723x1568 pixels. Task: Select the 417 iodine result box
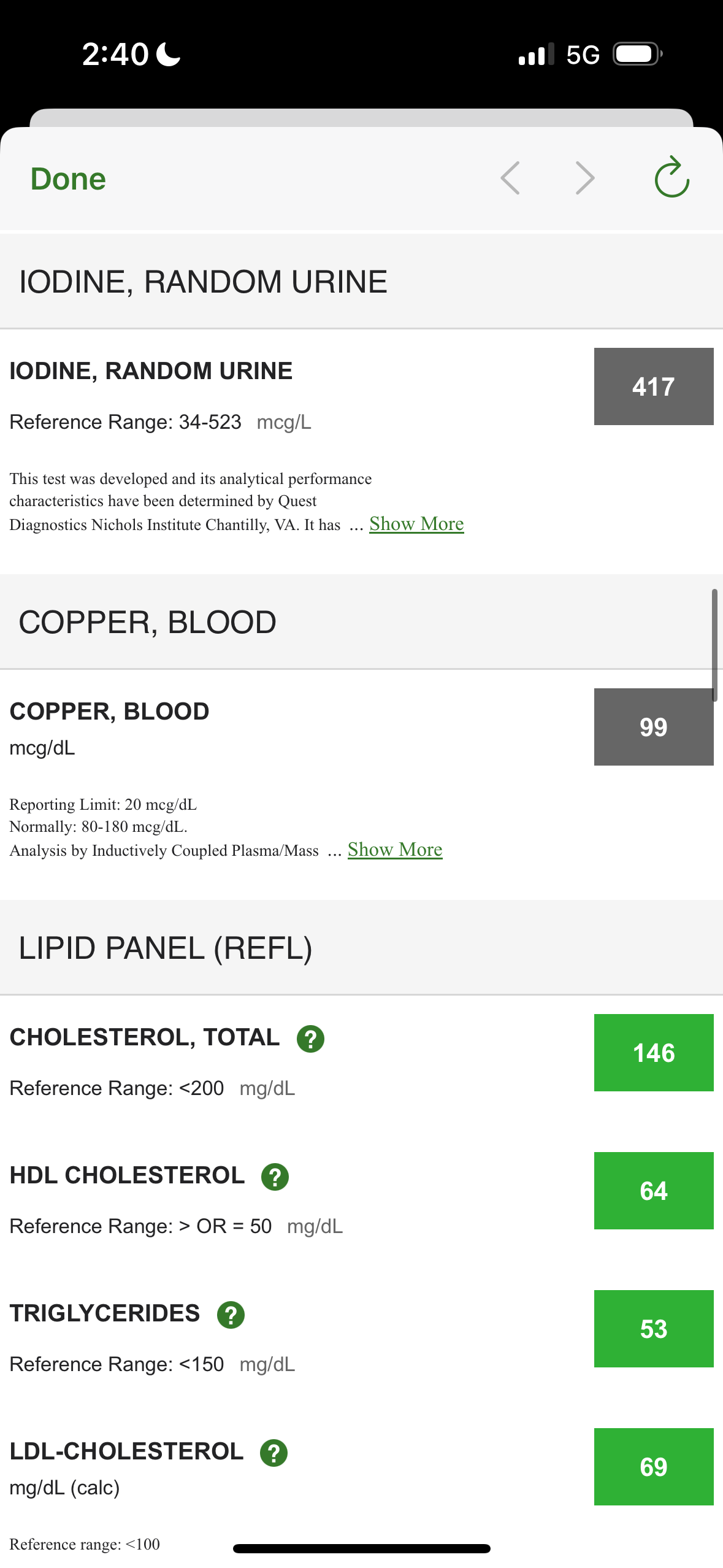(653, 386)
